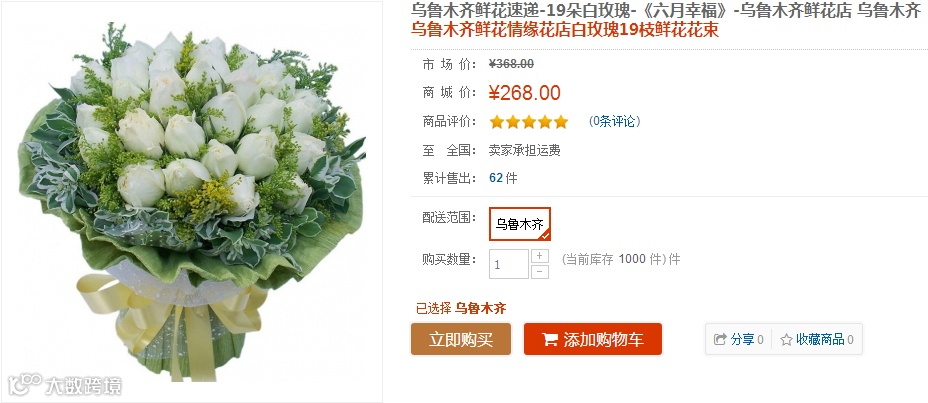Click the share arrow icon beside 分享
The height and width of the screenshot is (403, 928).
pos(720,339)
